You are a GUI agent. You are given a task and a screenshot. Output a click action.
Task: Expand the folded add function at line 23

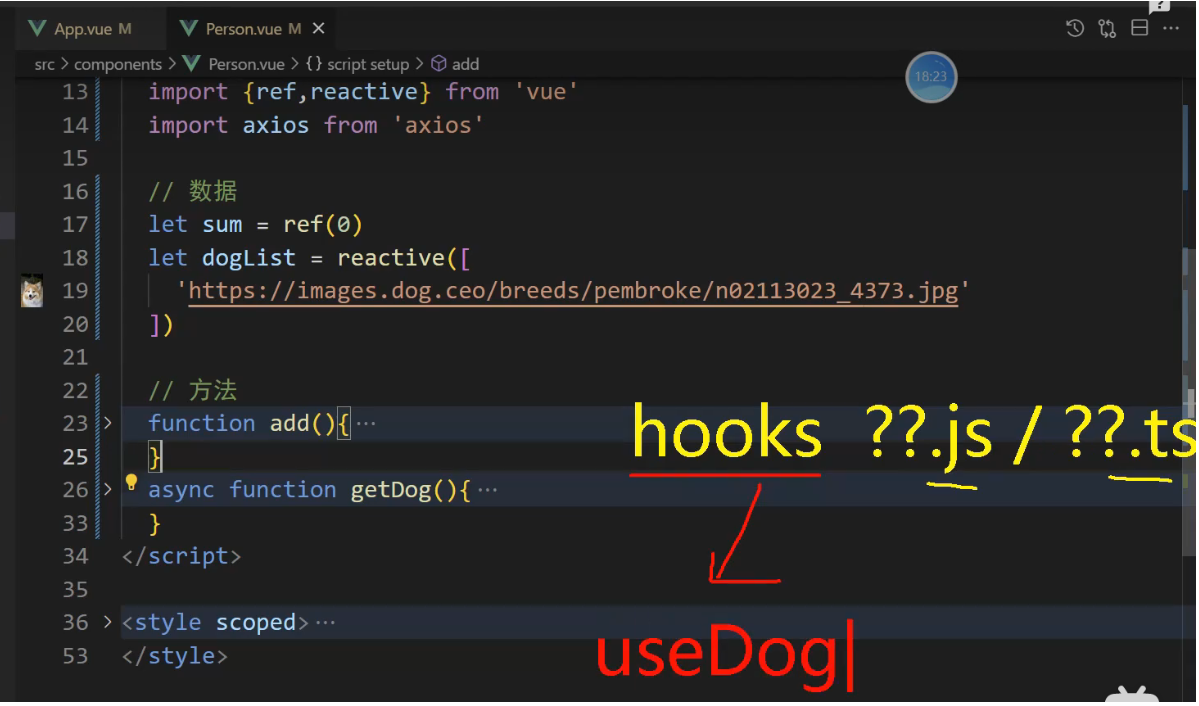pos(107,423)
